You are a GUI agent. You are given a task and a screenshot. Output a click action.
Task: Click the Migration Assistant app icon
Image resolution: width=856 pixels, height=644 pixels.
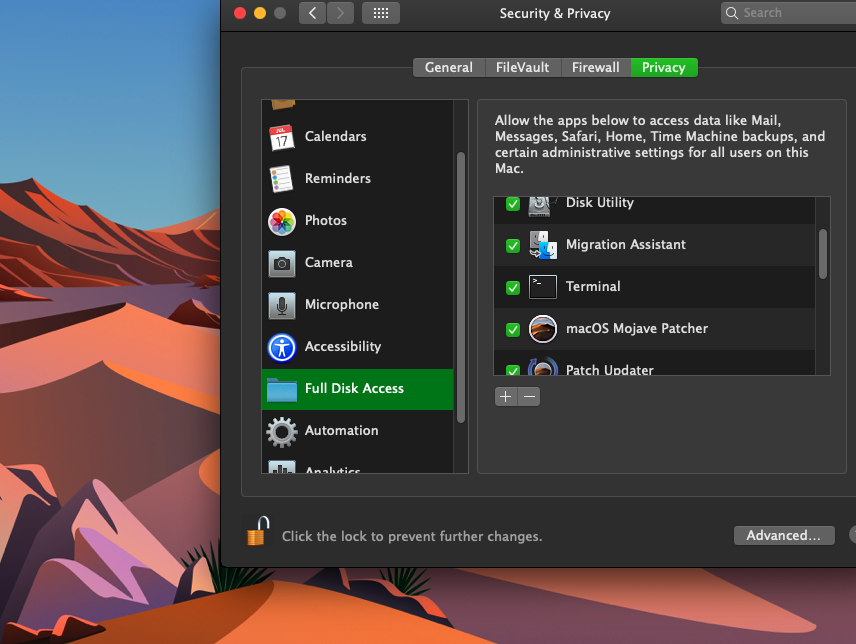point(543,245)
